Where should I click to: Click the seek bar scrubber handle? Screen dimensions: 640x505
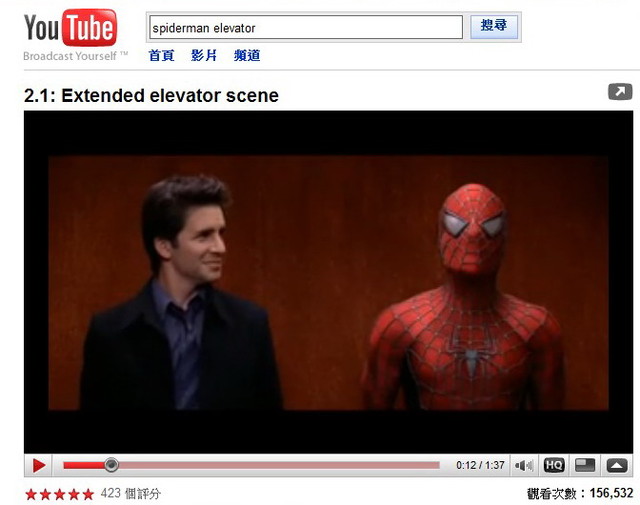[111, 465]
